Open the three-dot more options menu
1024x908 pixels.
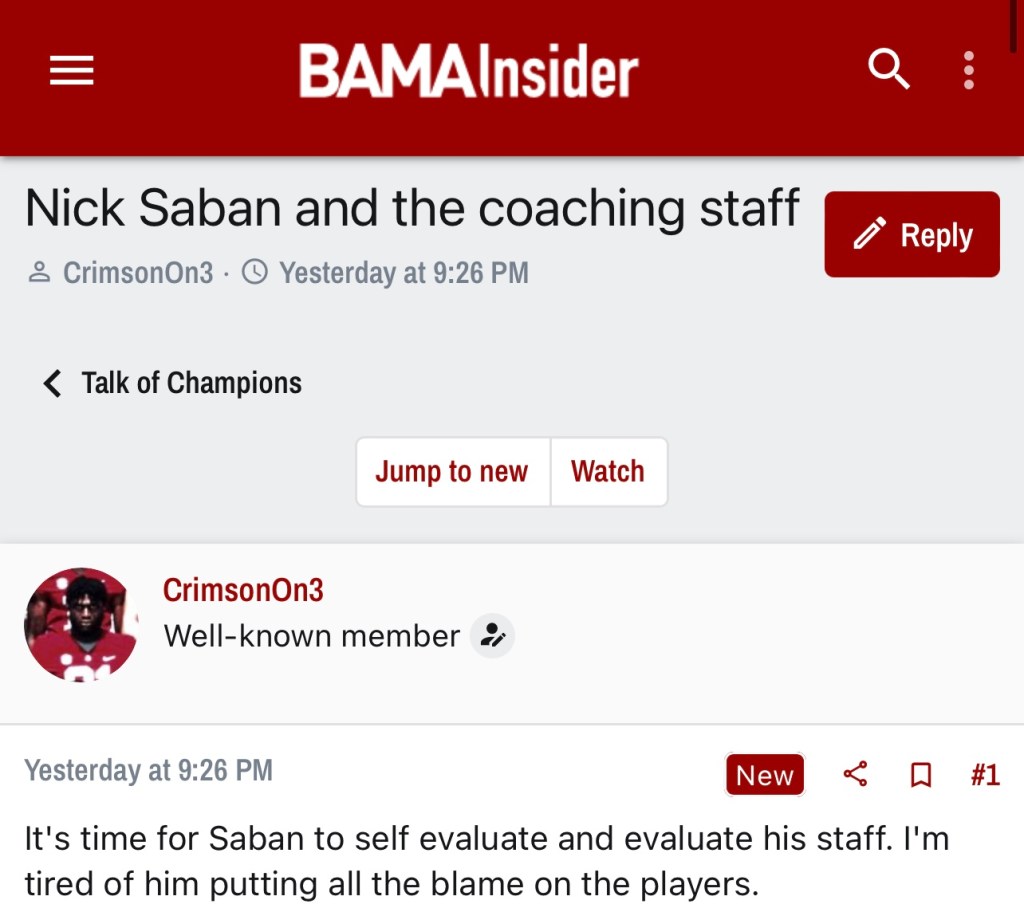coord(968,70)
